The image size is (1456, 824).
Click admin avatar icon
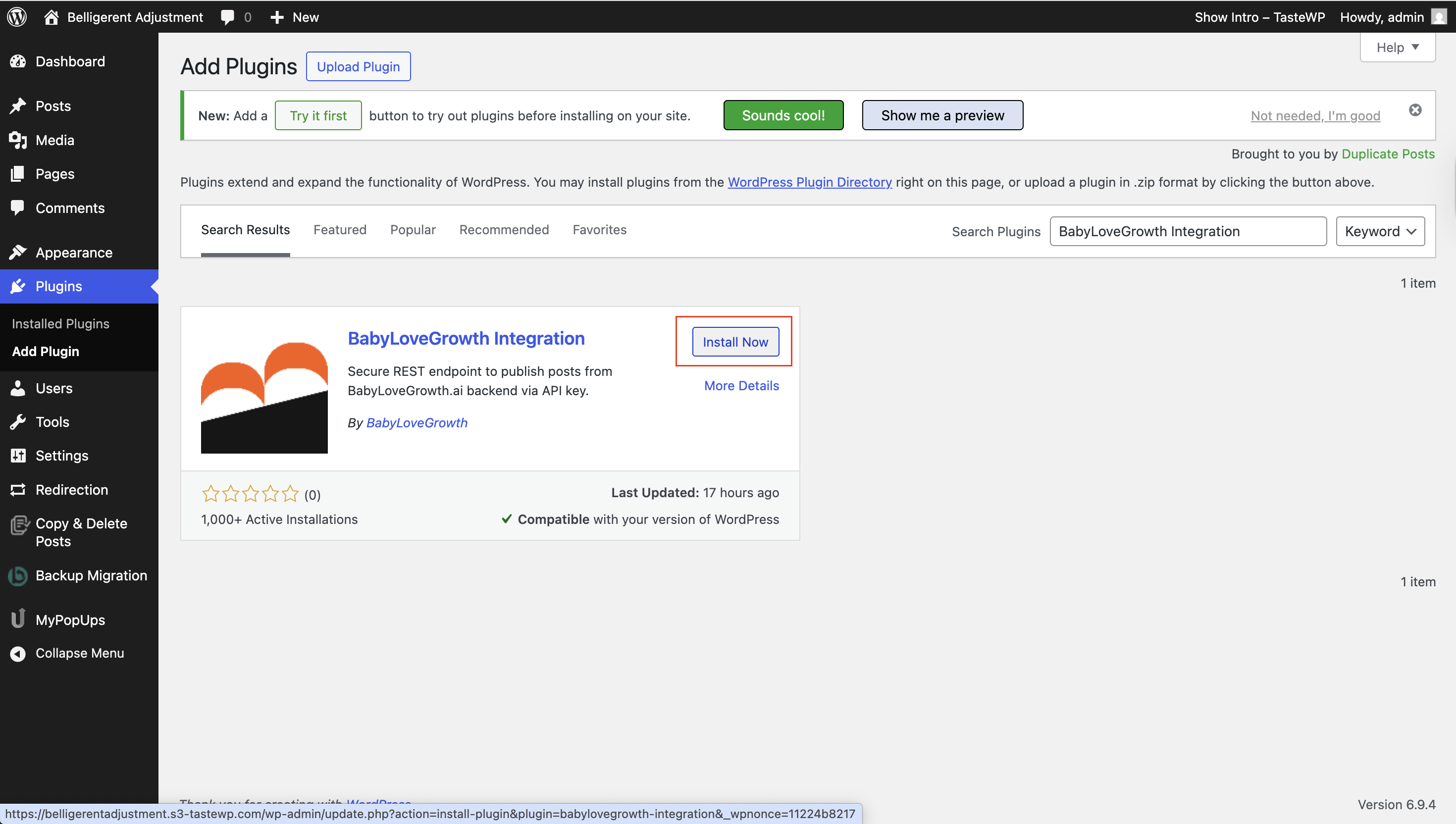tap(1439, 17)
